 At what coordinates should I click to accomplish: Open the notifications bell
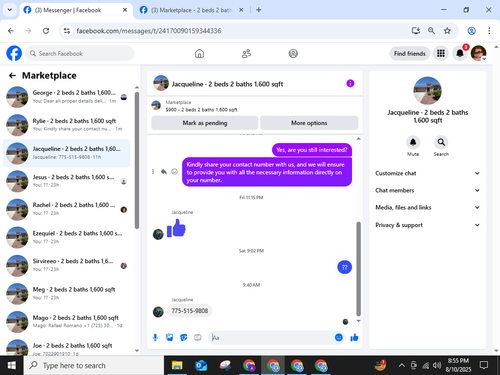460,53
